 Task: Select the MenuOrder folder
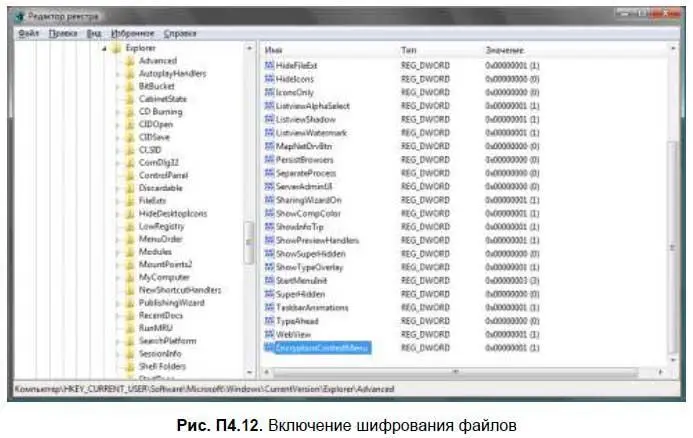[160, 239]
